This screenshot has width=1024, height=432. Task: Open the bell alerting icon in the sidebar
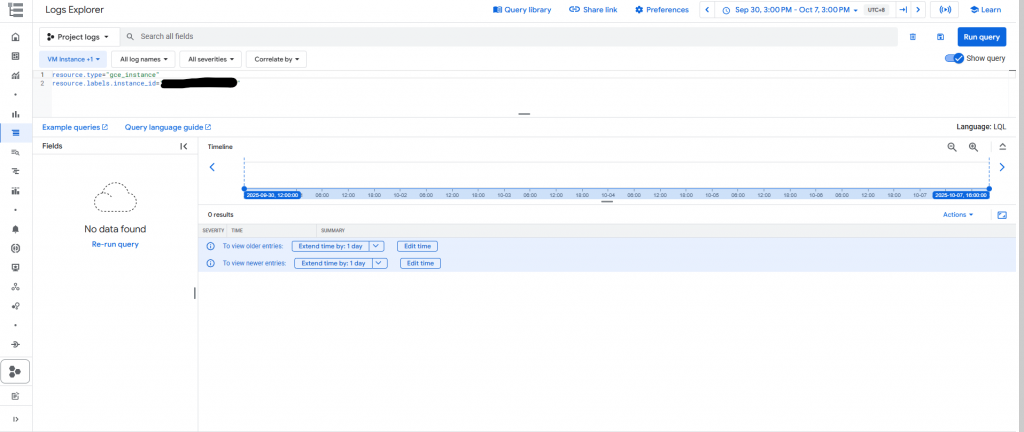click(16, 229)
